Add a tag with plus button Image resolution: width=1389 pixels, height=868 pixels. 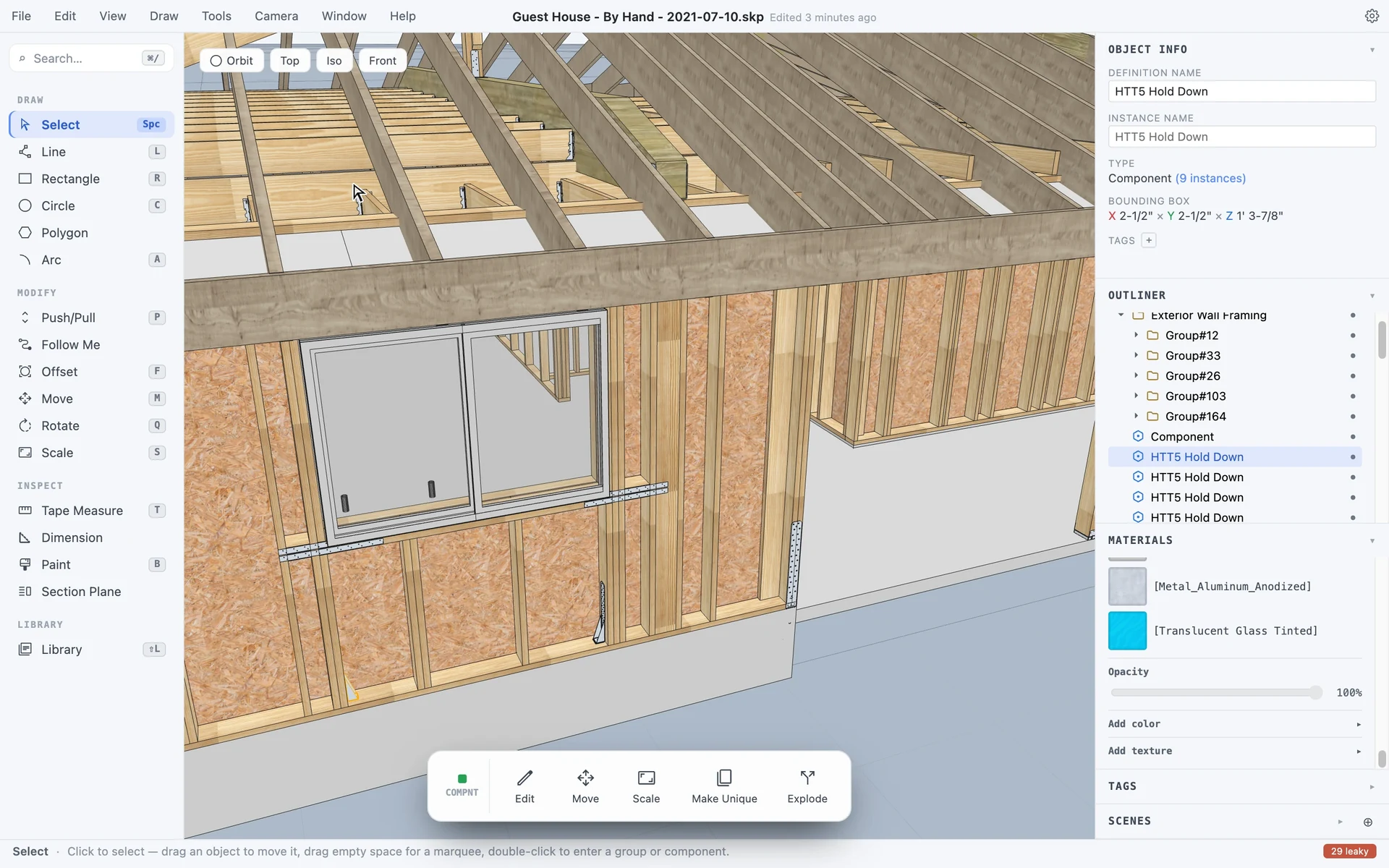pos(1149,240)
